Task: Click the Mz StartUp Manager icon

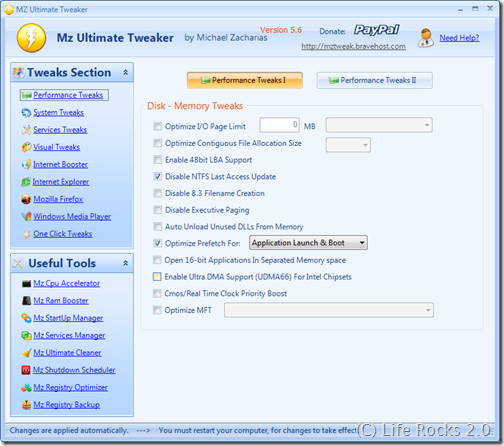Action: (26, 318)
